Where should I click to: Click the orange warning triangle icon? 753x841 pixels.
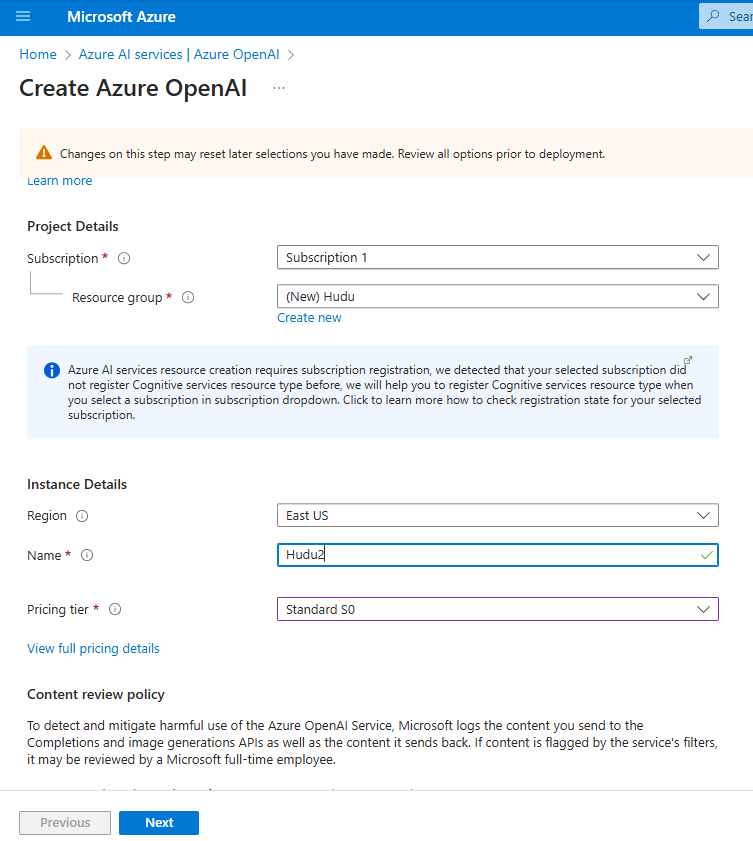pyautogui.click(x=44, y=153)
